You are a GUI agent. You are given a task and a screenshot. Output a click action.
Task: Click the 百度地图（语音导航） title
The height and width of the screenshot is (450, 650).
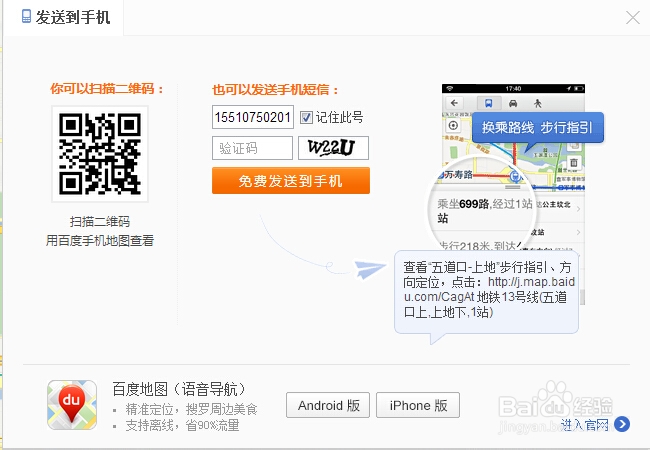tap(179, 389)
